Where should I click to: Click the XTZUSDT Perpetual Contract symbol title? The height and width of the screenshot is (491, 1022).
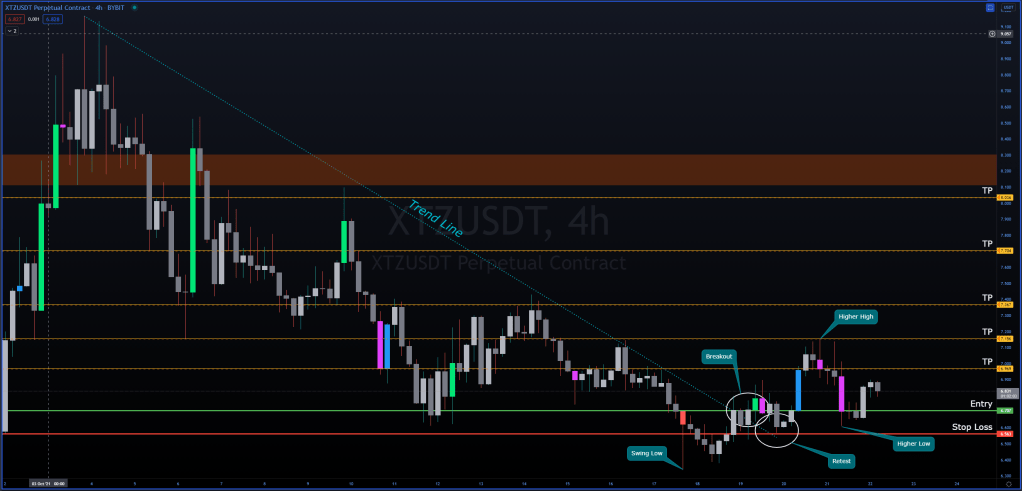point(40,8)
